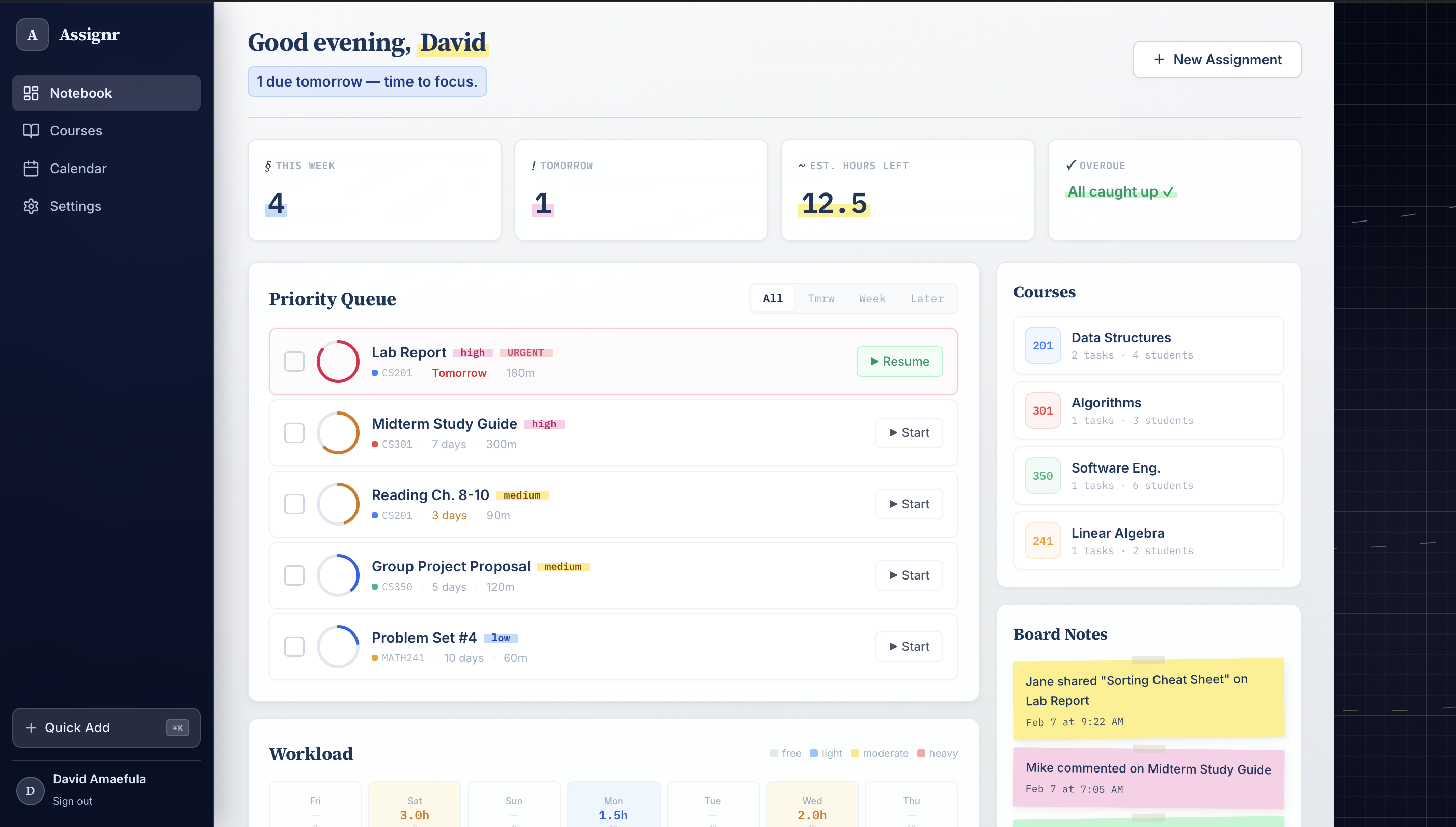Viewport: 1456px width, 827px height.
Task: Click the 301 Algorithms course badge
Action: point(1042,410)
